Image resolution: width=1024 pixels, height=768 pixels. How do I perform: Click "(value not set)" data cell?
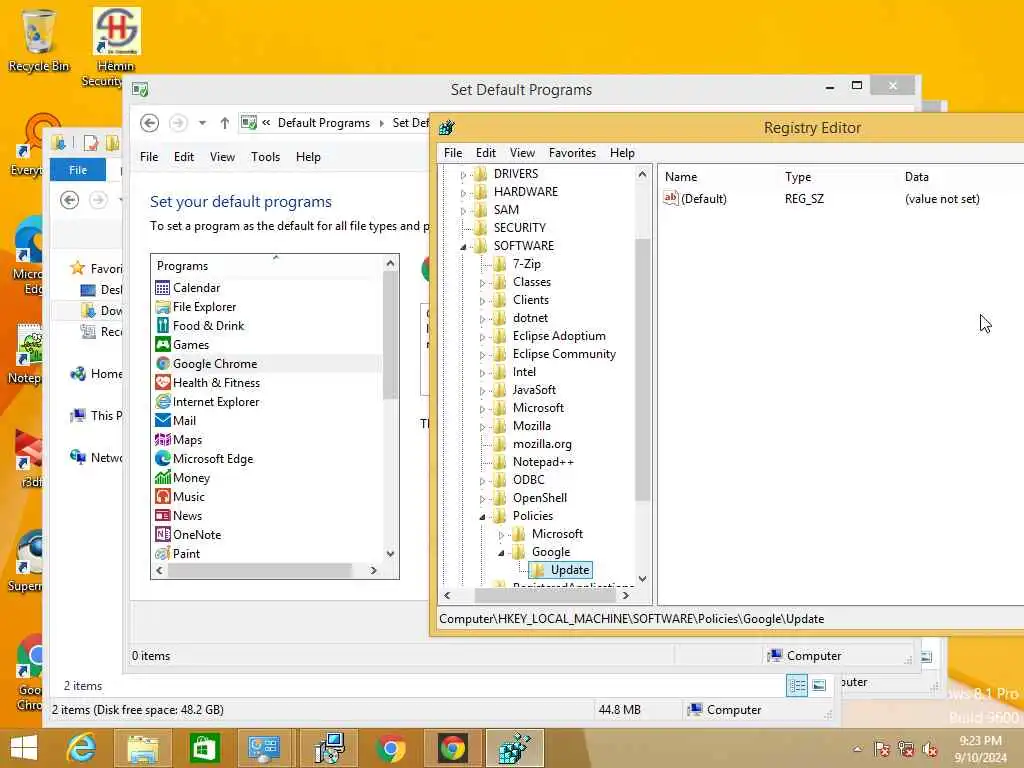pyautogui.click(x=942, y=199)
